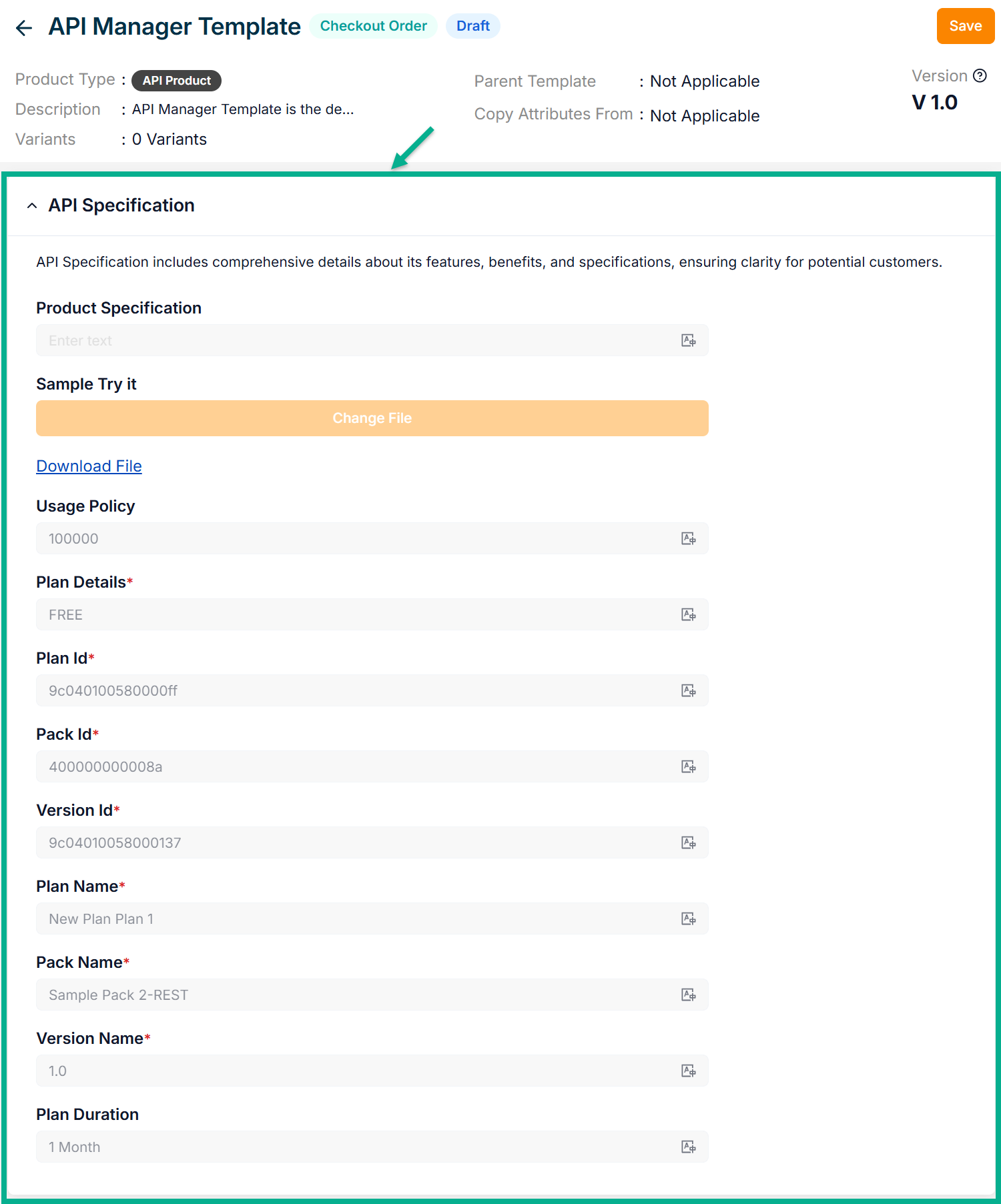Image resolution: width=1001 pixels, height=1204 pixels.
Task: Click the back arrow beside API Manager Template
Action: tap(24, 27)
